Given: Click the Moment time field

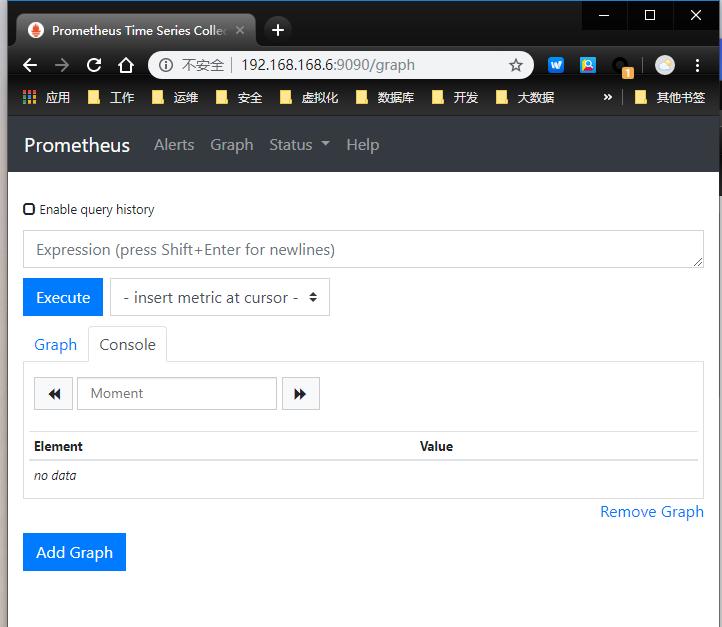Looking at the screenshot, I should coord(177,394).
